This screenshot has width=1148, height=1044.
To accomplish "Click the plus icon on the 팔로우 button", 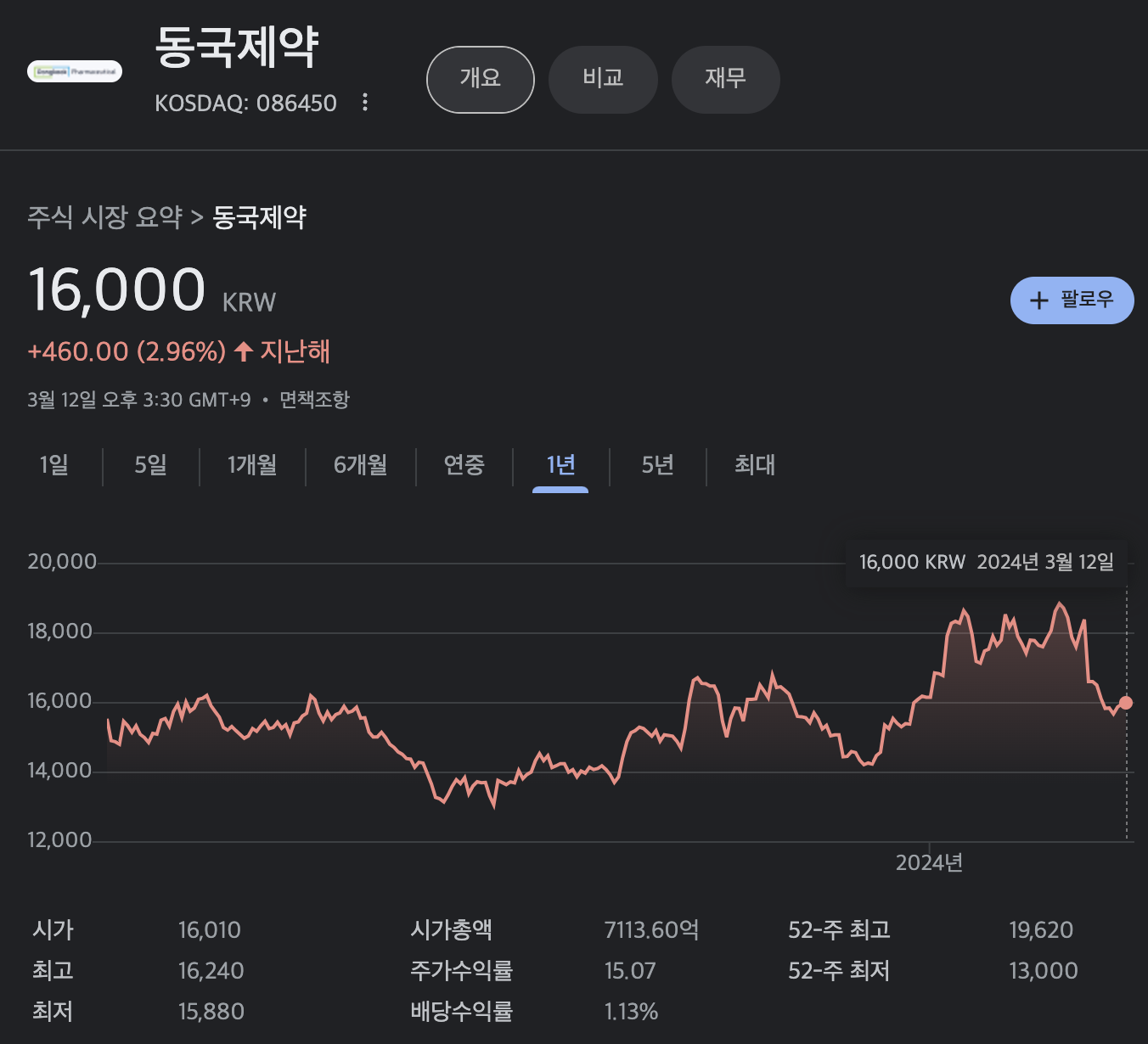I will pos(1038,300).
